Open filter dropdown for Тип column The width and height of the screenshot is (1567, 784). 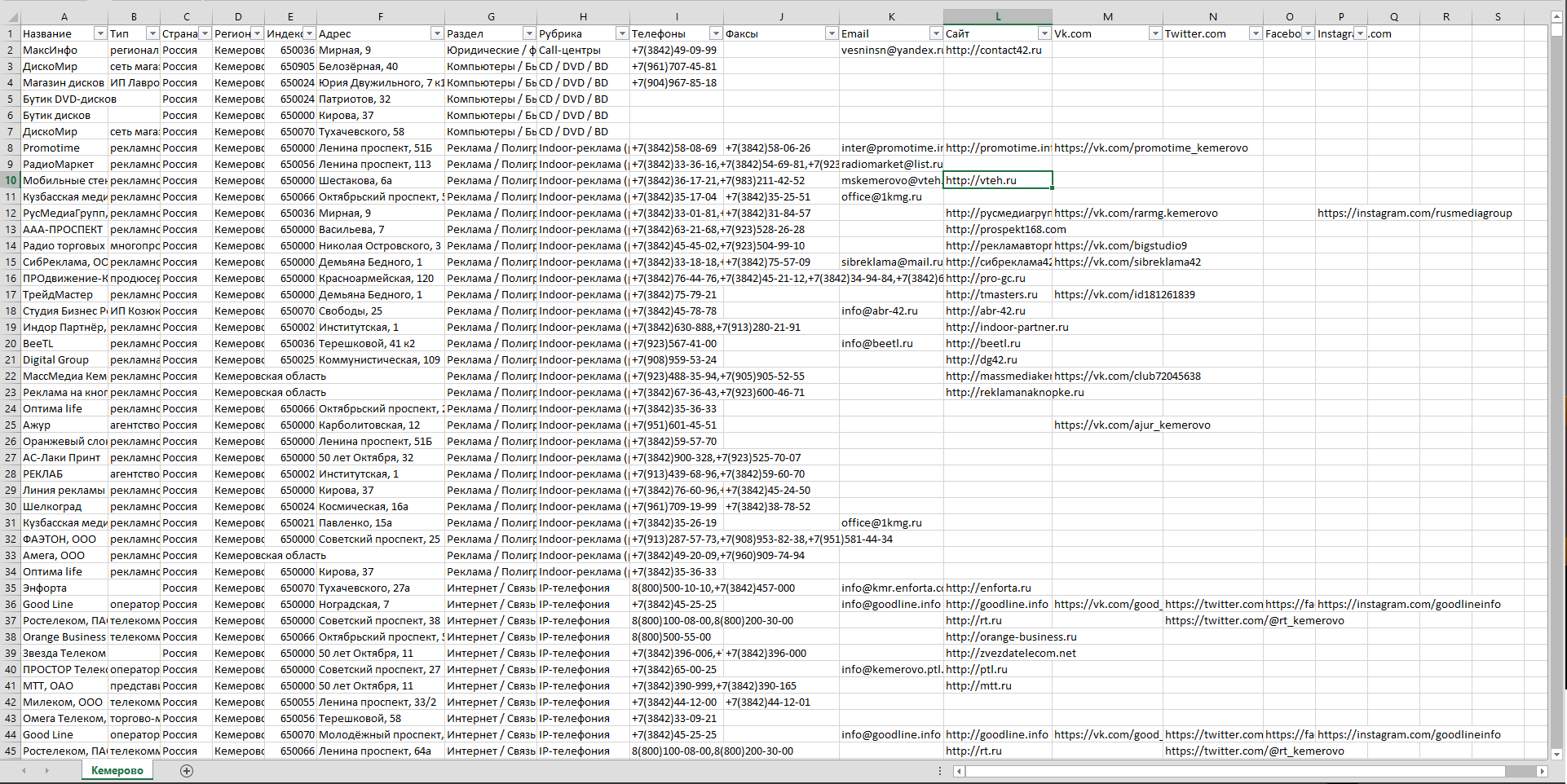pos(152,33)
